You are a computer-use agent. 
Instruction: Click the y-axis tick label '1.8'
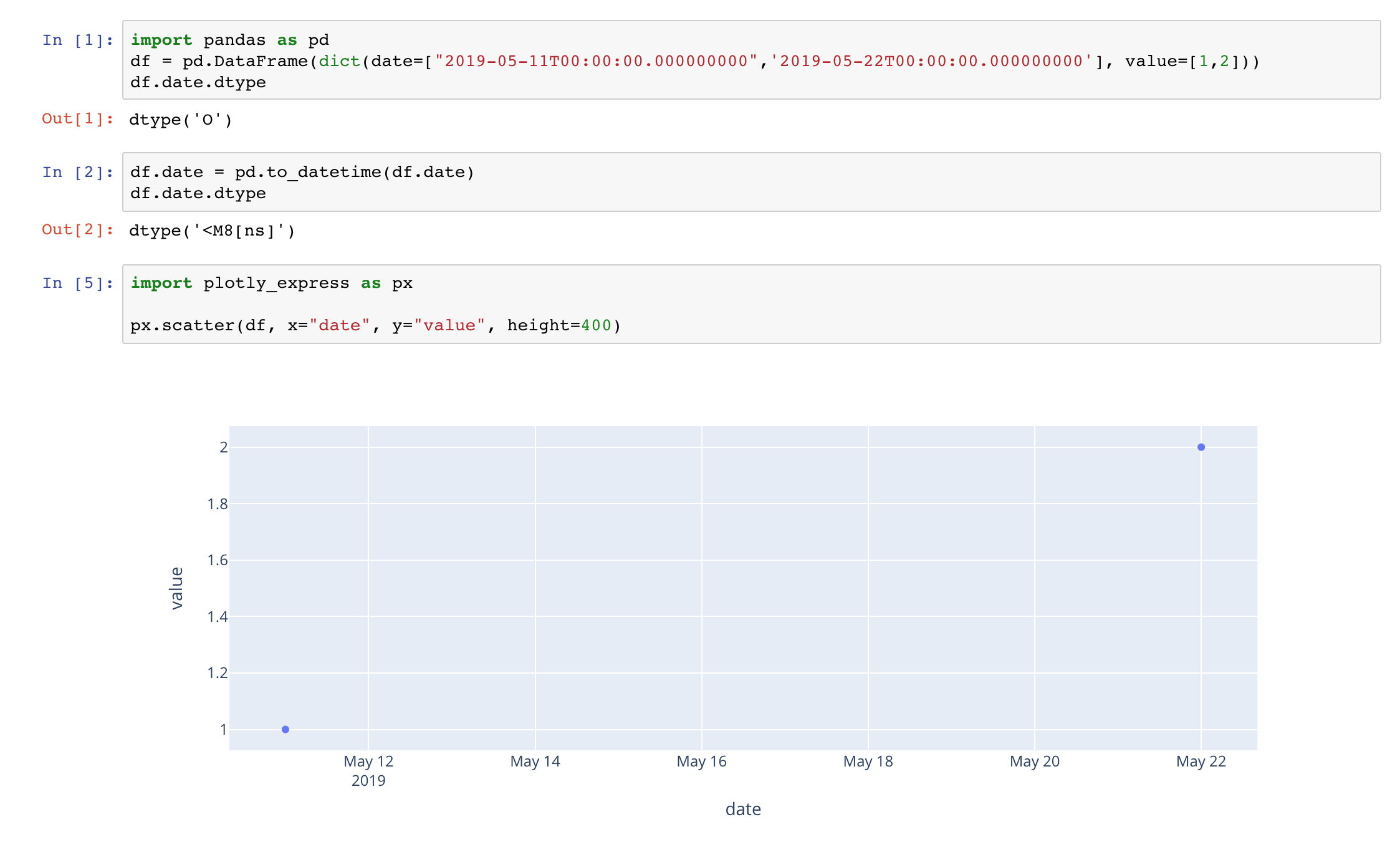point(218,504)
